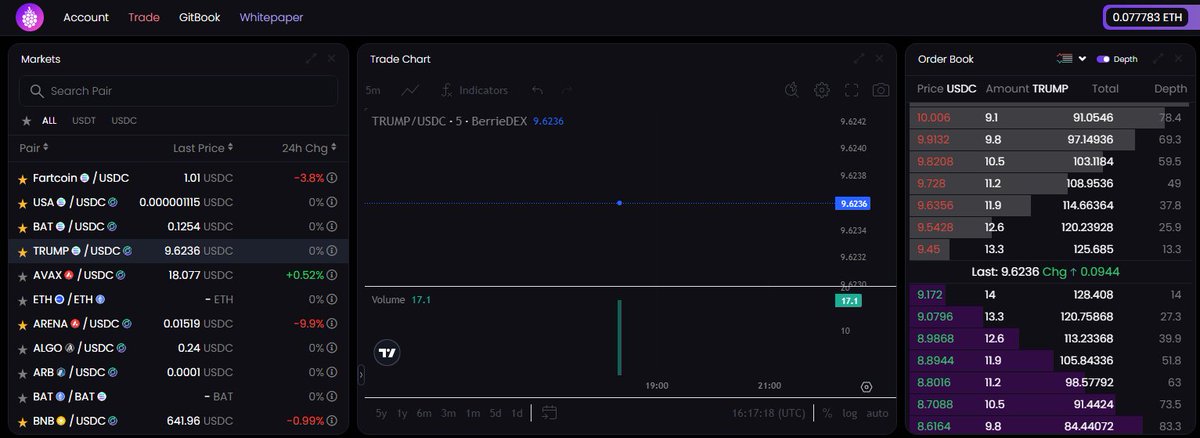Screen dimensions: 1200x438
Task: Expand the chart's drawing toolbar arrow
Action: pos(362,375)
